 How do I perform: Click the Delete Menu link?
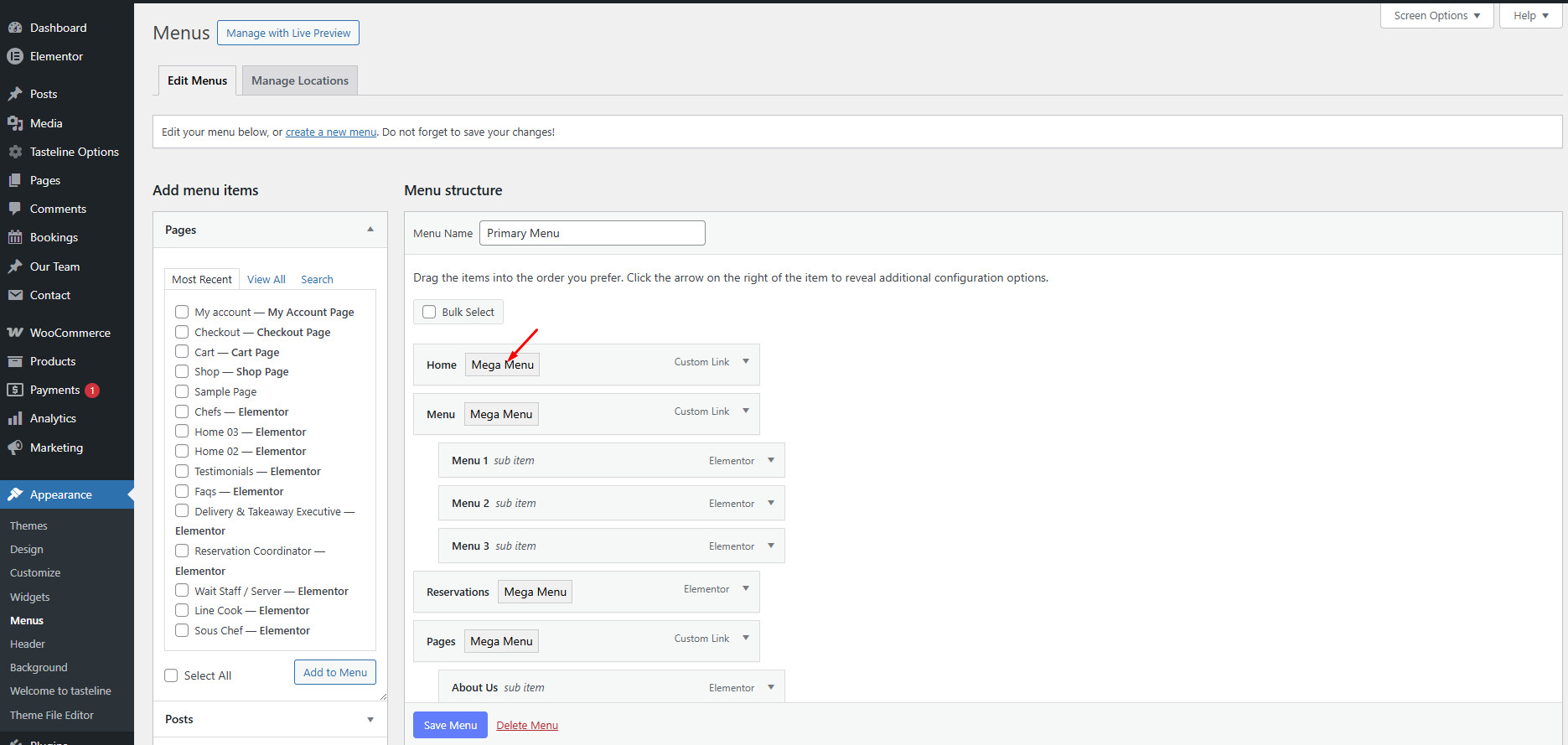[527, 725]
